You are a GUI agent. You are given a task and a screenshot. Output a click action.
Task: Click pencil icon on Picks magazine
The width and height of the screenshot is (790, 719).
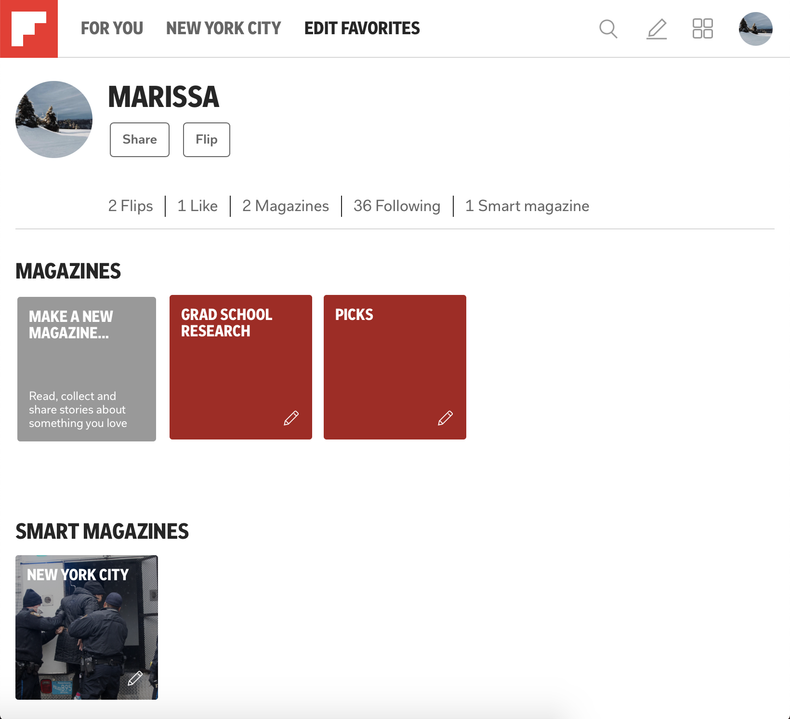(445, 418)
